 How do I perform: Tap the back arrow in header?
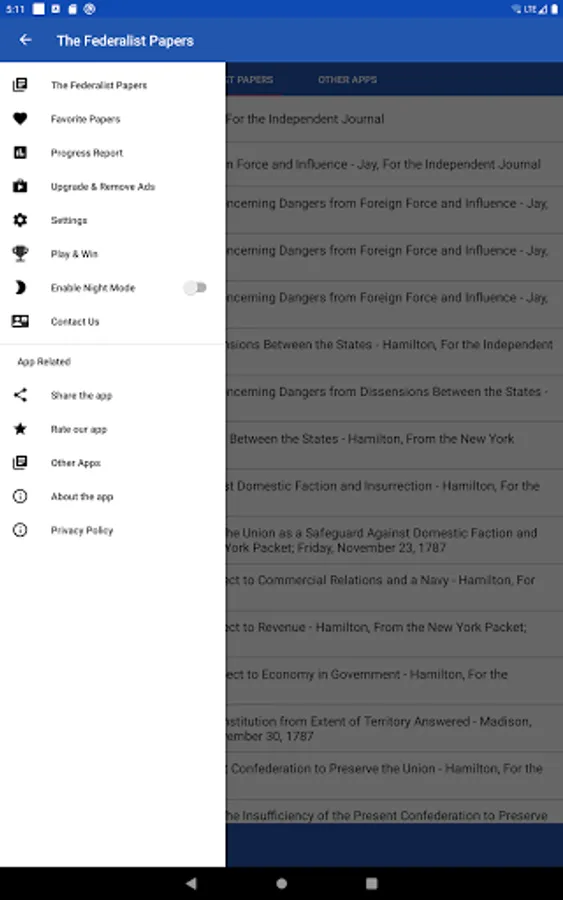(25, 40)
